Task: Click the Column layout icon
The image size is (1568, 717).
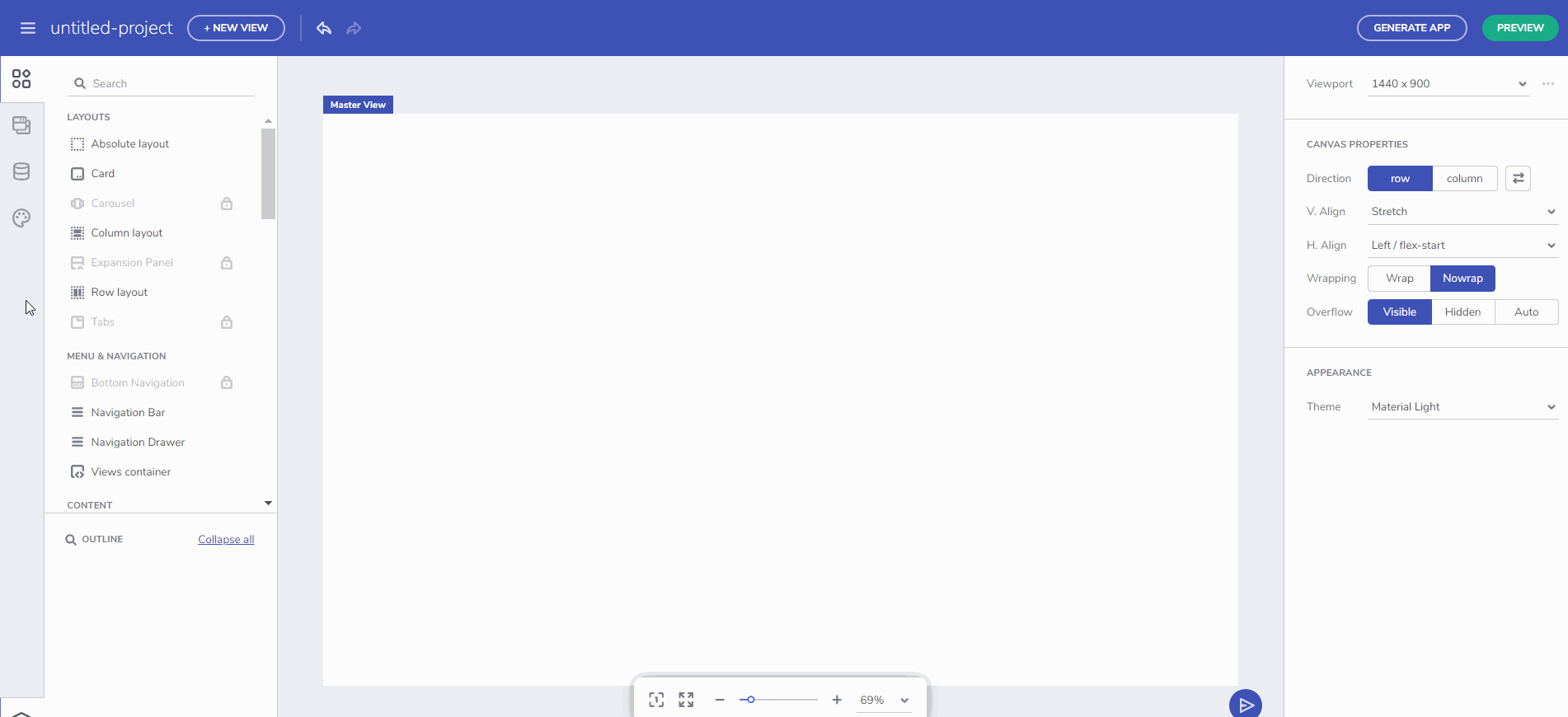Action: click(77, 233)
